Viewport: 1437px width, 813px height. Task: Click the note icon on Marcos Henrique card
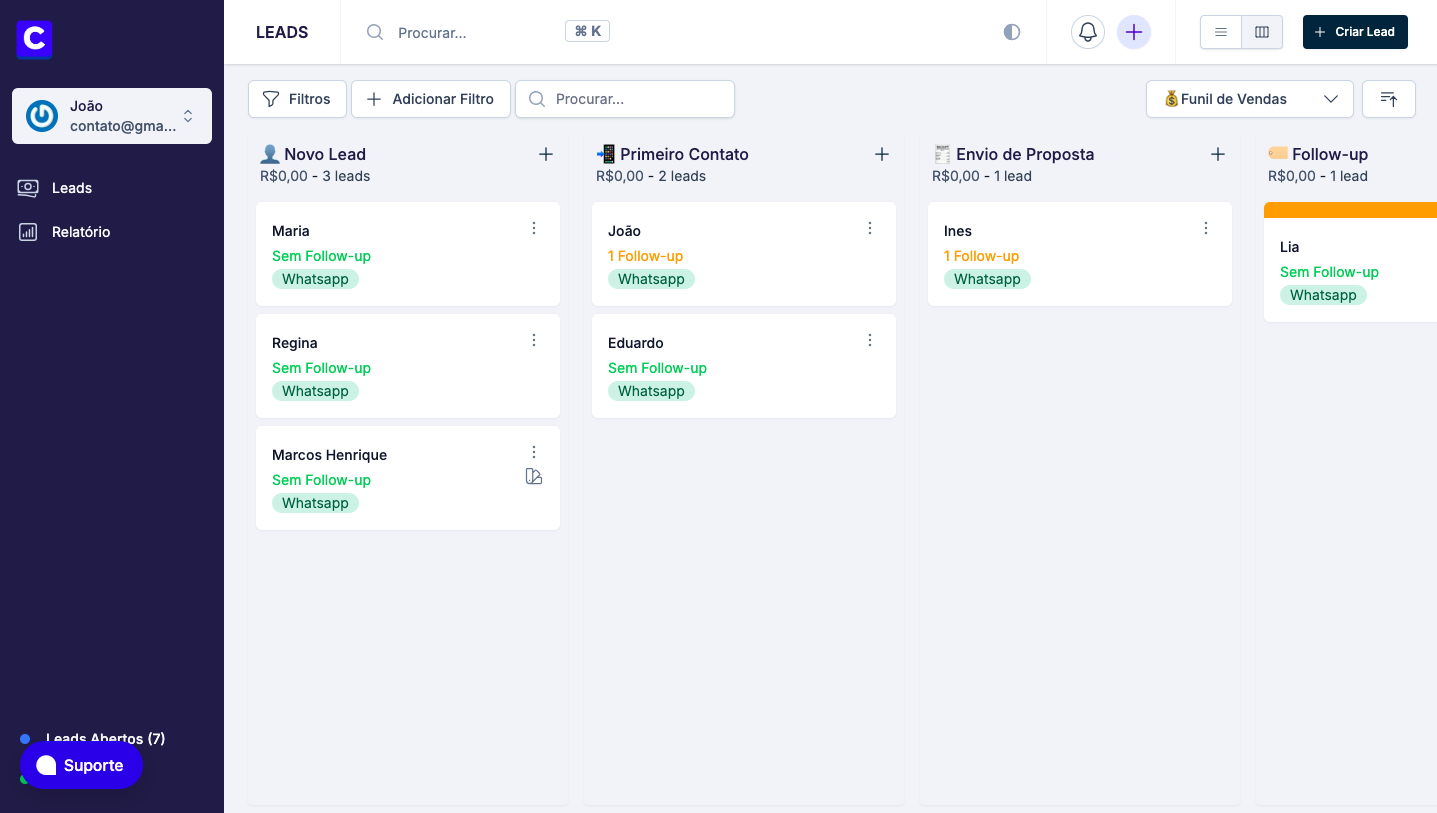tap(534, 477)
